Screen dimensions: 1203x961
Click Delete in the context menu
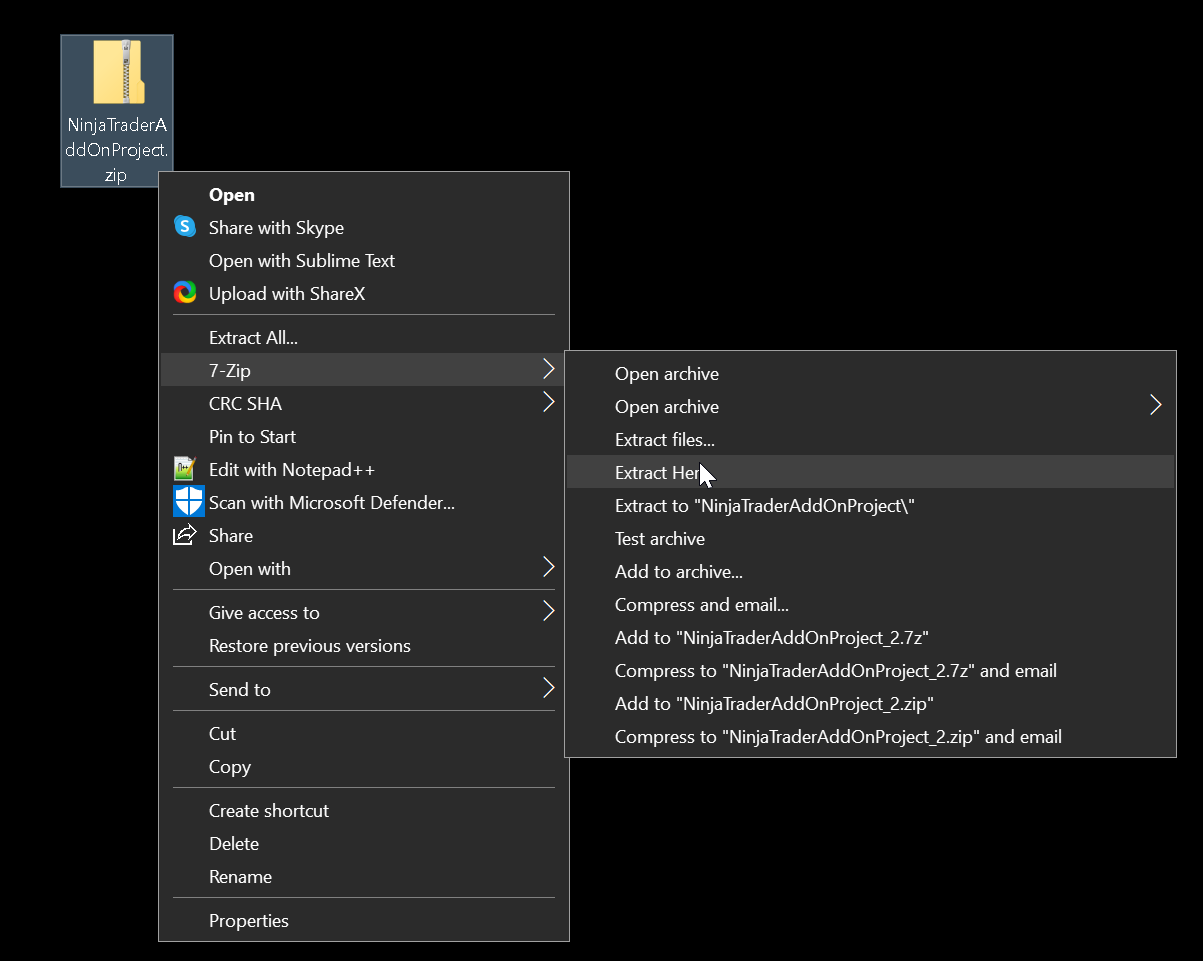click(234, 843)
